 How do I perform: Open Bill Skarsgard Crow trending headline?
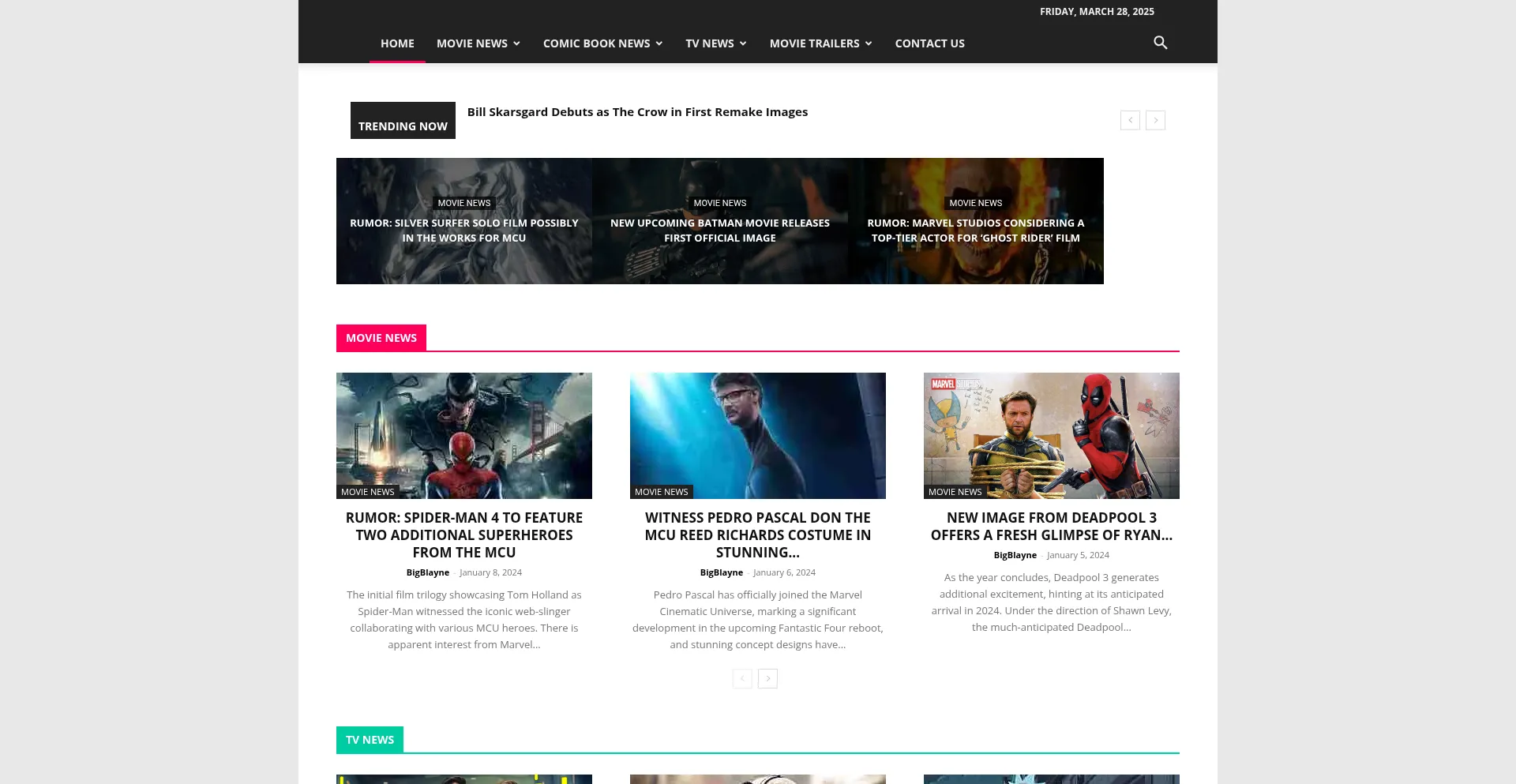click(637, 112)
